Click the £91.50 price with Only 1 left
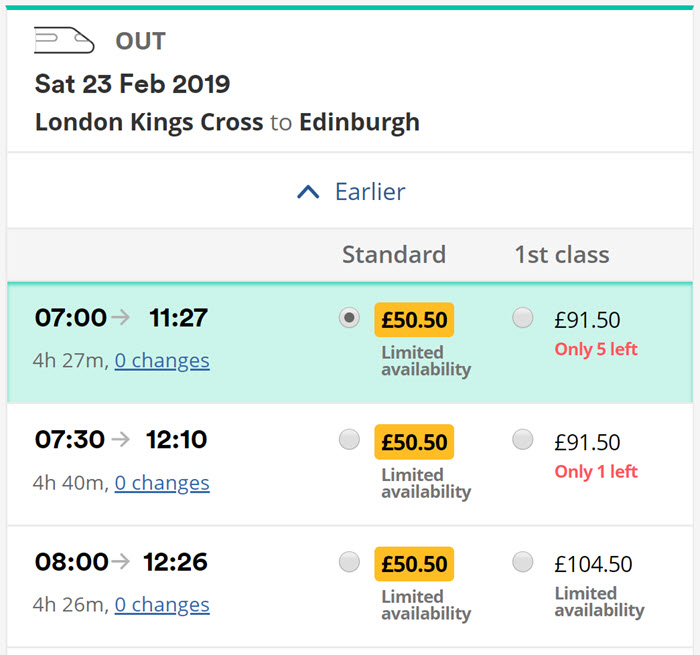This screenshot has height=655, width=700. tap(587, 442)
